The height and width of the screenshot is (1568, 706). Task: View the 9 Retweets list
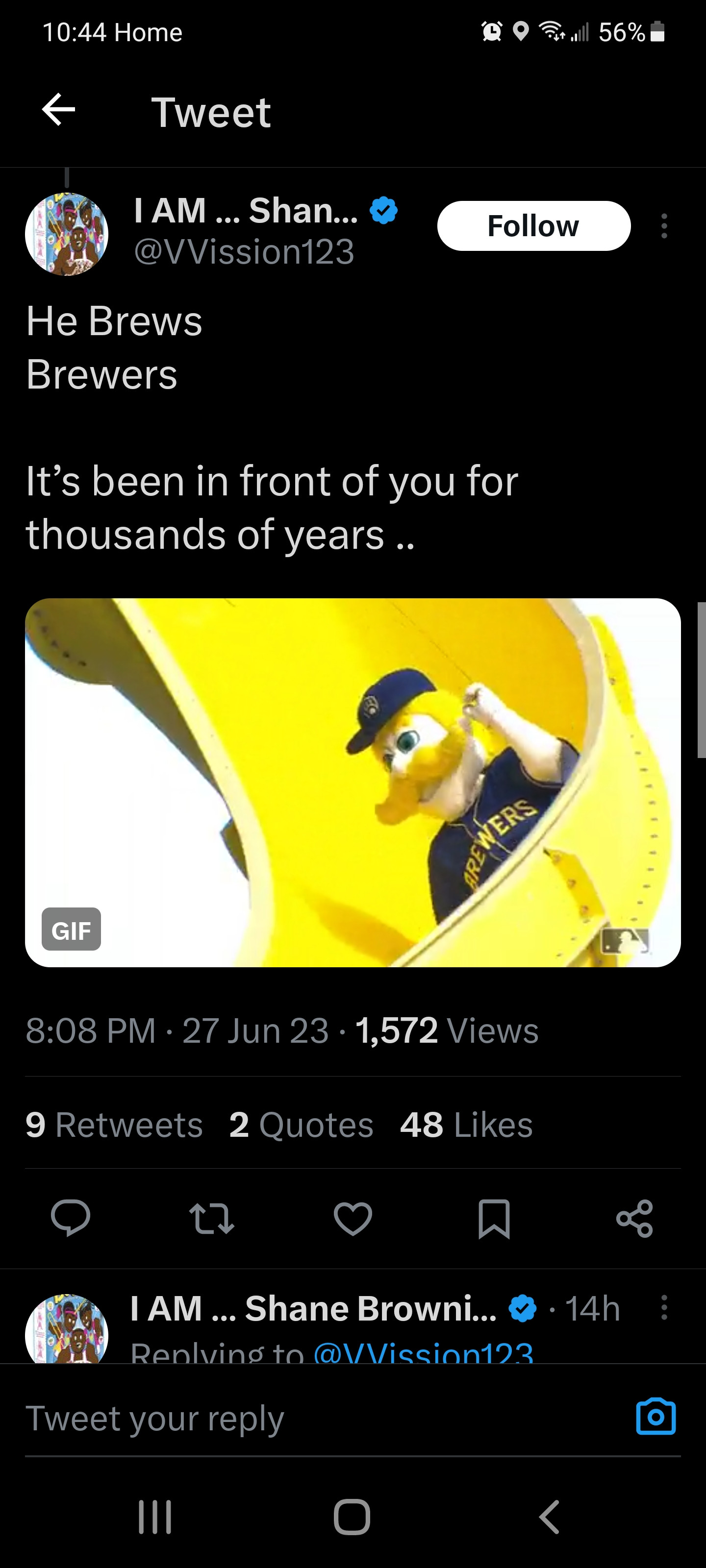pyautogui.click(x=114, y=1124)
